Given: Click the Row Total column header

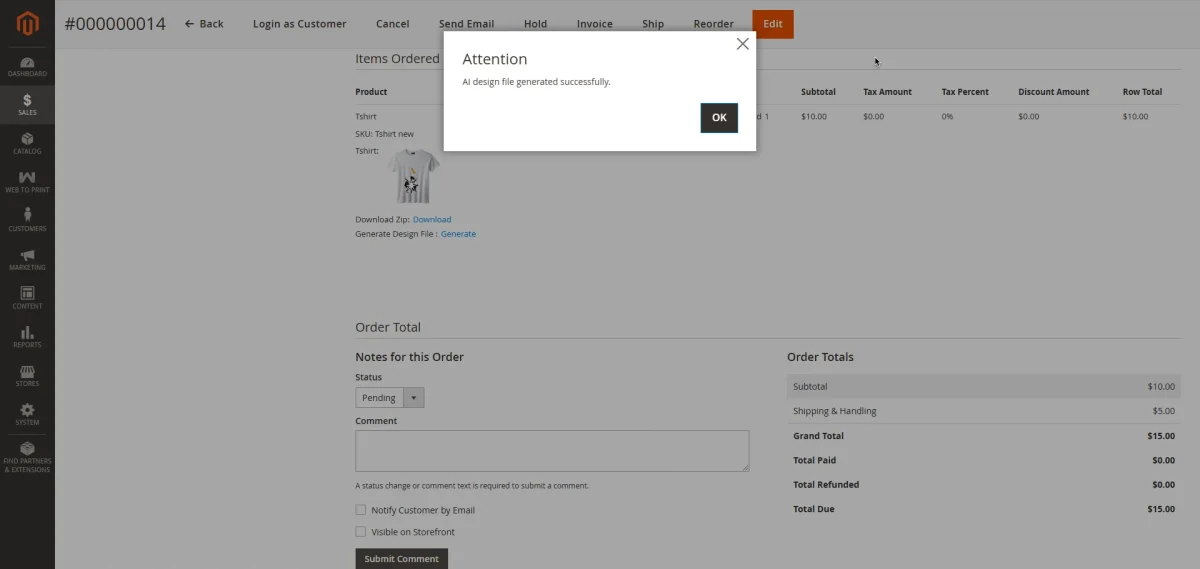Looking at the screenshot, I should (1142, 92).
